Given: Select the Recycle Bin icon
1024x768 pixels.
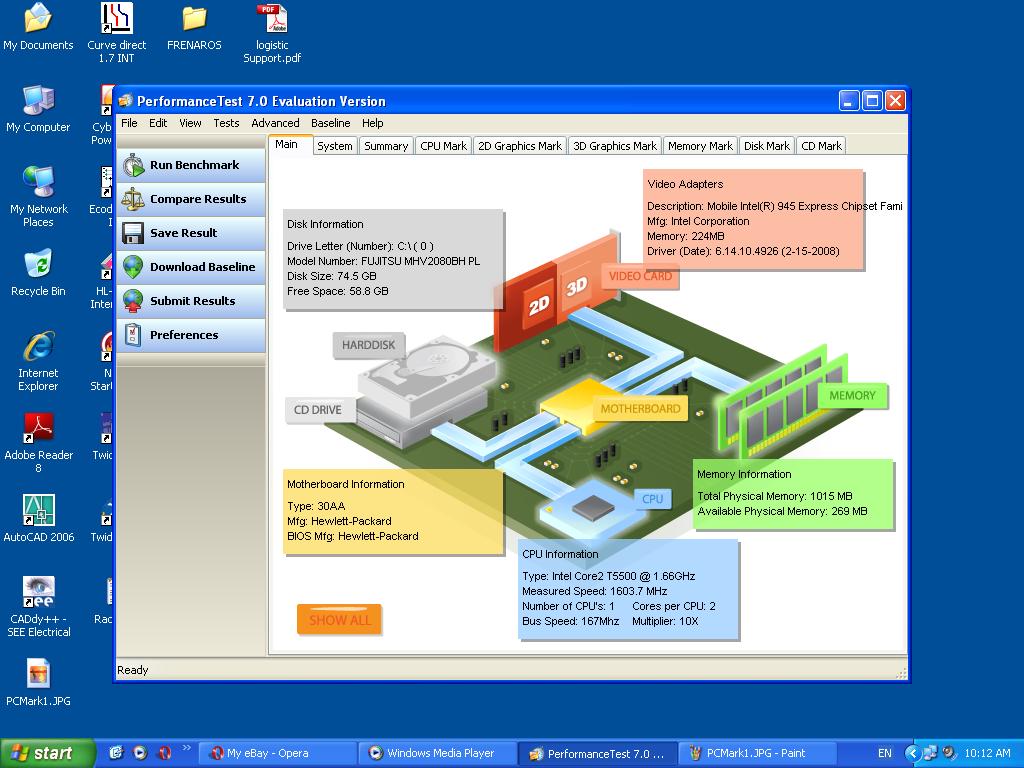Looking at the screenshot, I should pos(38,273).
